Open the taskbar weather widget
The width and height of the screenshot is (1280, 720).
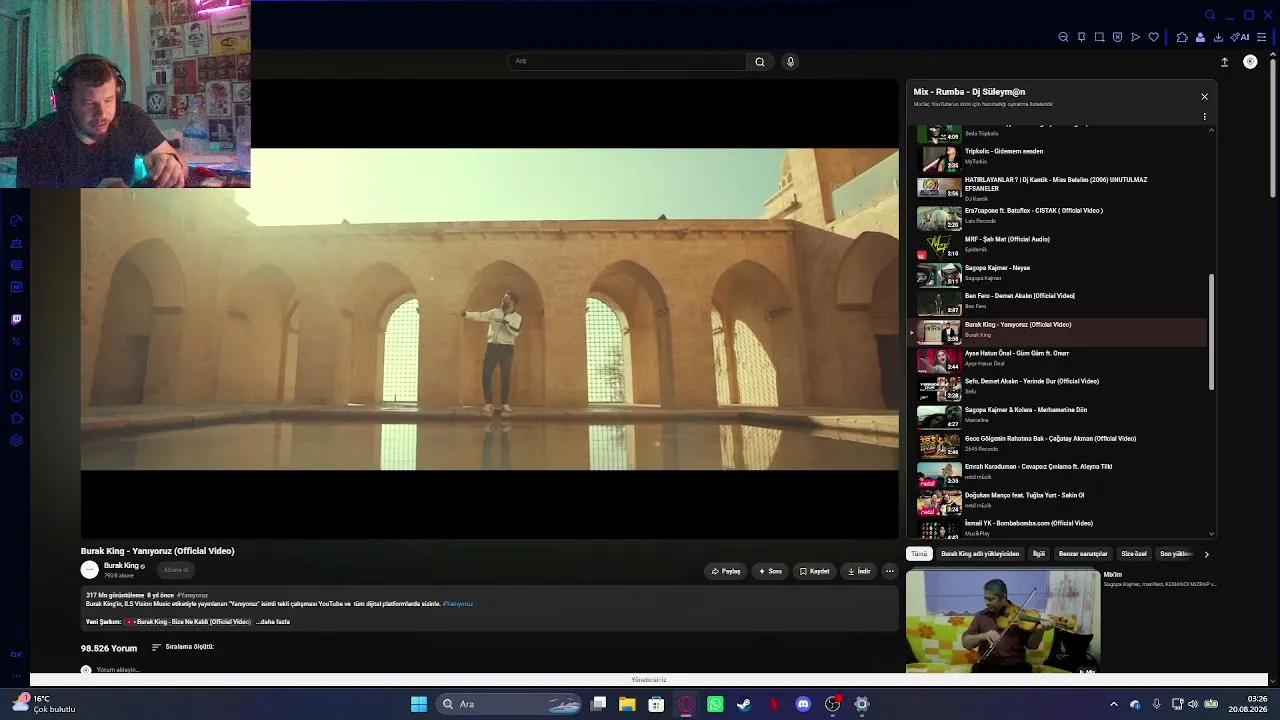tap(44, 704)
